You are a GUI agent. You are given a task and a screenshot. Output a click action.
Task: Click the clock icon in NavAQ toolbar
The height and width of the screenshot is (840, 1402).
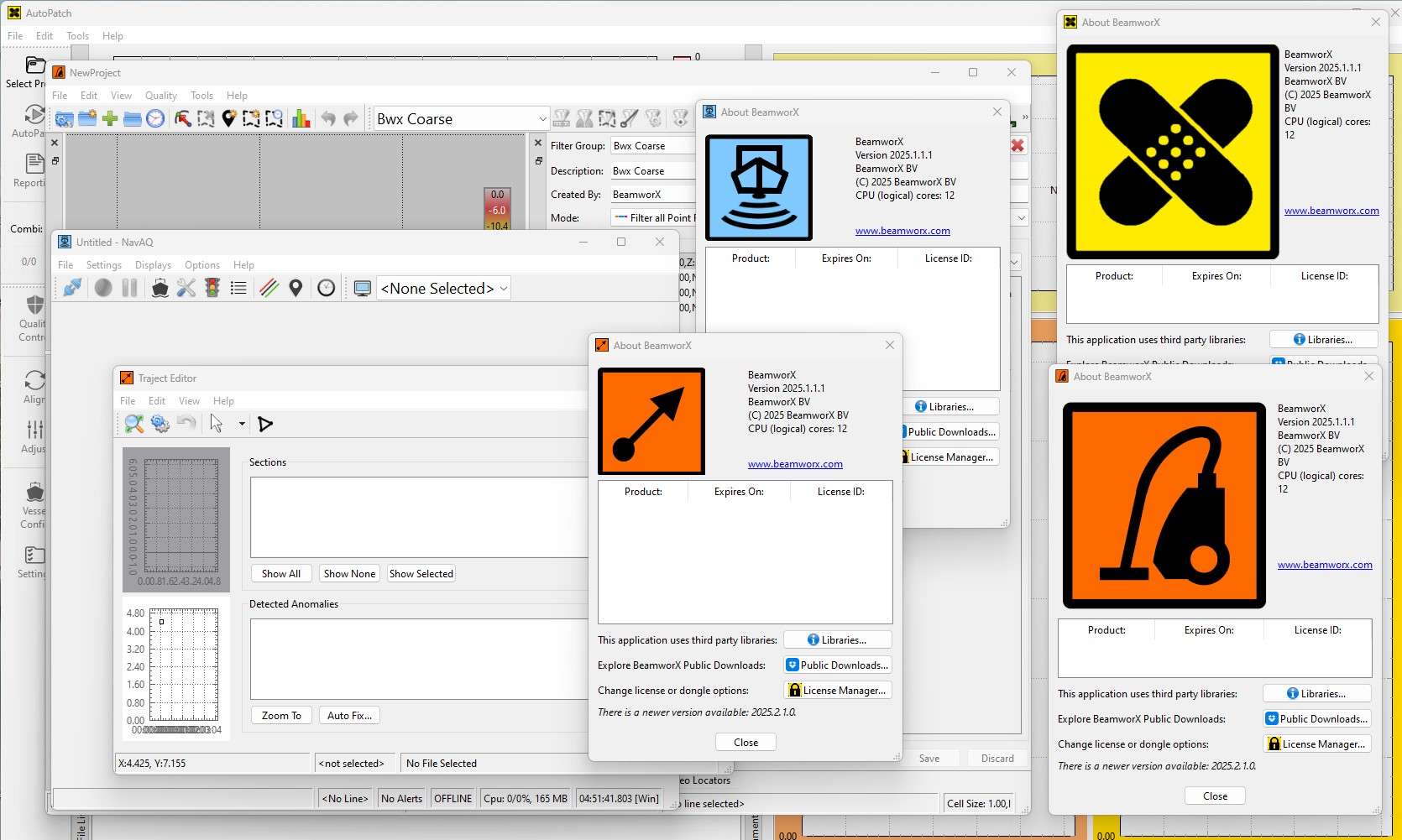327,289
